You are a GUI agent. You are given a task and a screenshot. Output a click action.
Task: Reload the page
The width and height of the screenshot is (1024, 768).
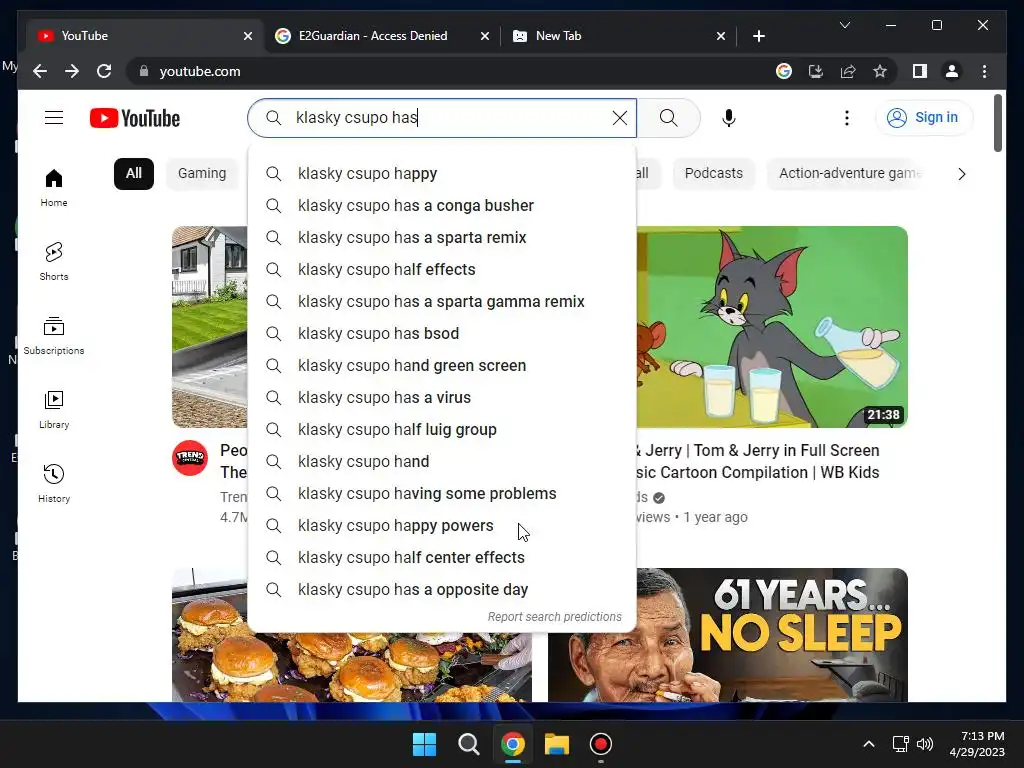104,71
